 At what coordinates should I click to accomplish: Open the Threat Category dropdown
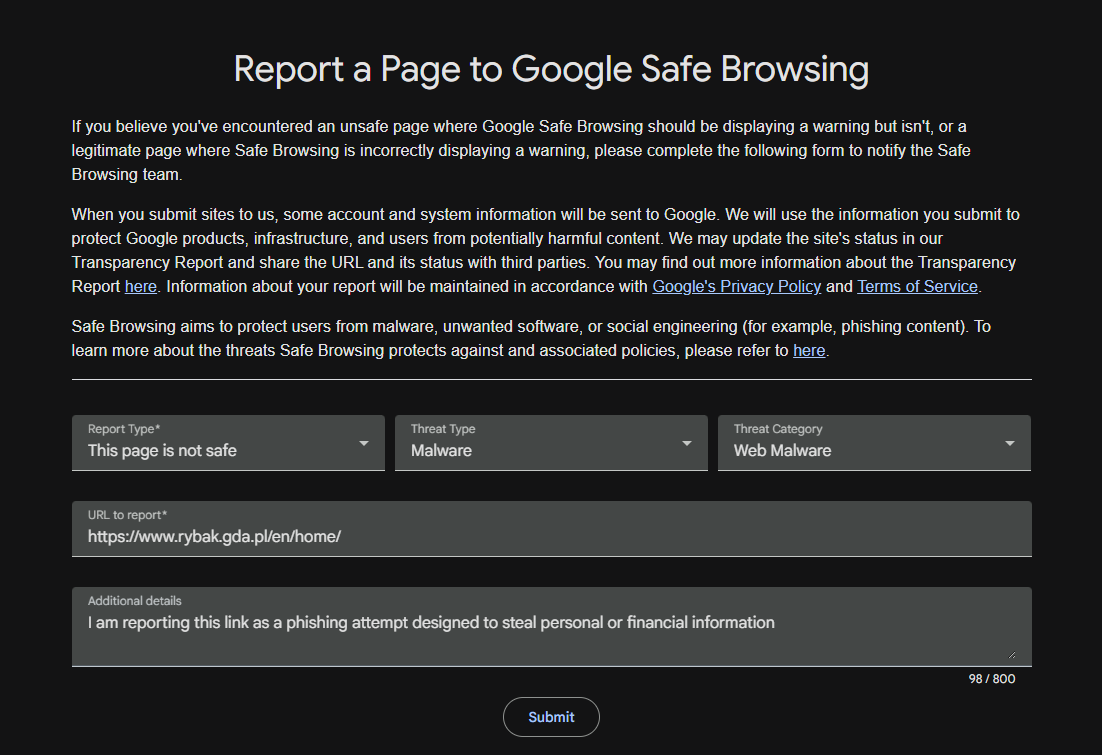point(874,443)
